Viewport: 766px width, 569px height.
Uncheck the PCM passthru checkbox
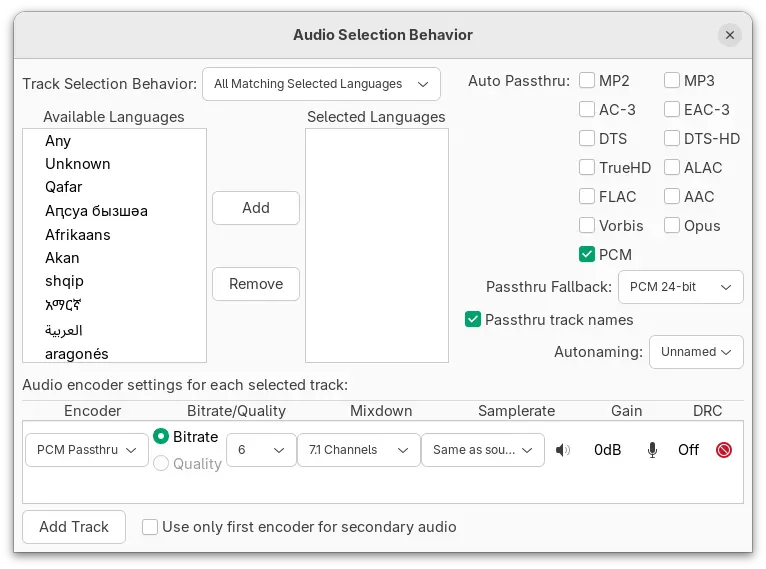coord(588,254)
